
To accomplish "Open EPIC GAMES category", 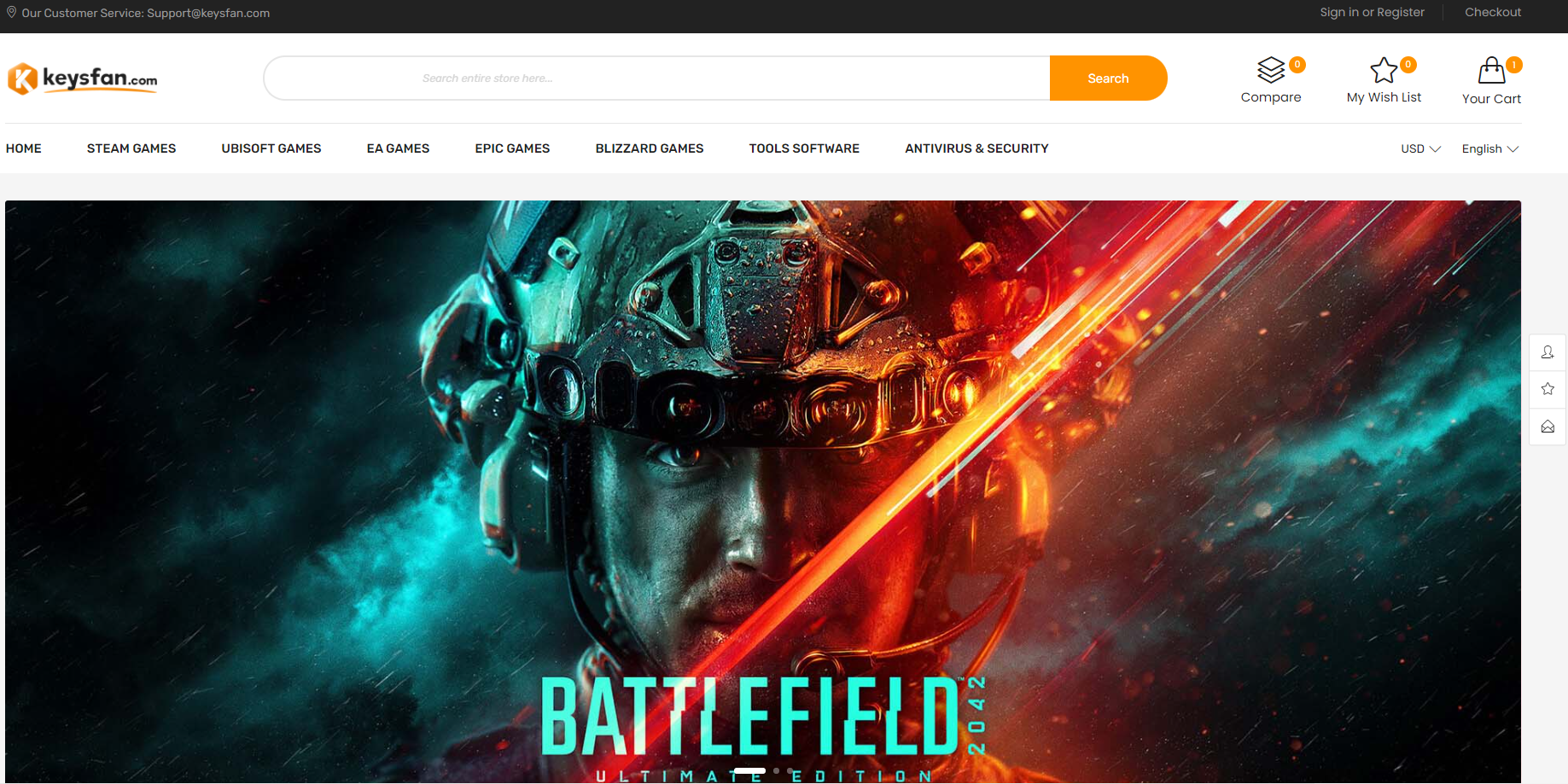I will [512, 148].
